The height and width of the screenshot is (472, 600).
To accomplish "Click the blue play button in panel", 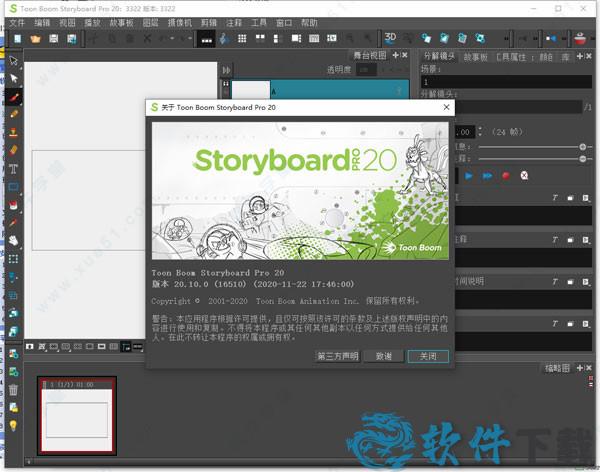I will click(469, 175).
